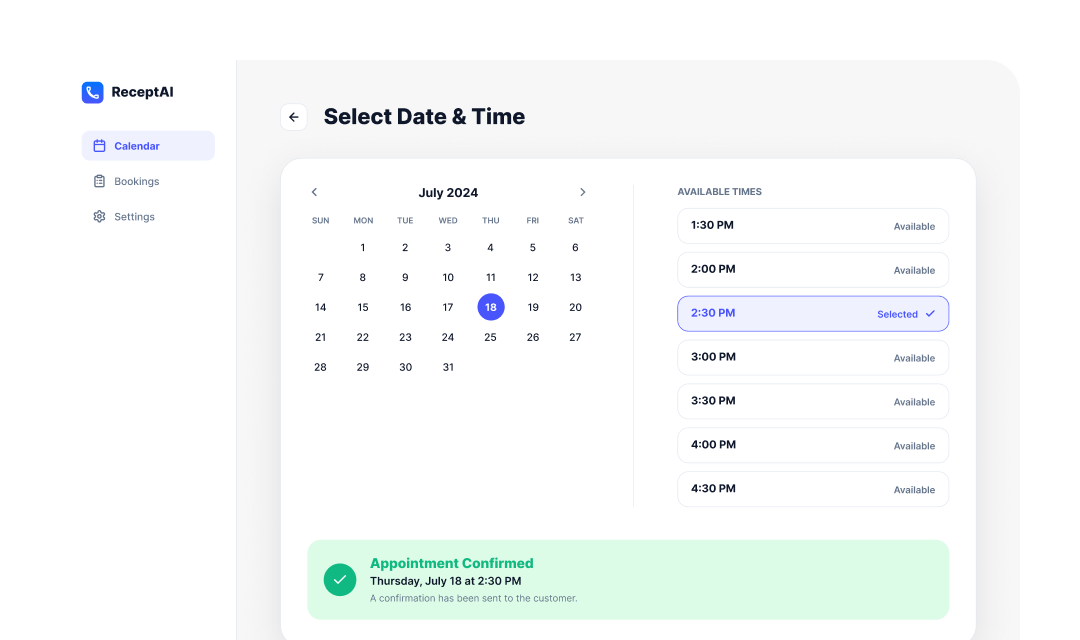
Task: Click the July 2024 month heading
Action: 448,193
